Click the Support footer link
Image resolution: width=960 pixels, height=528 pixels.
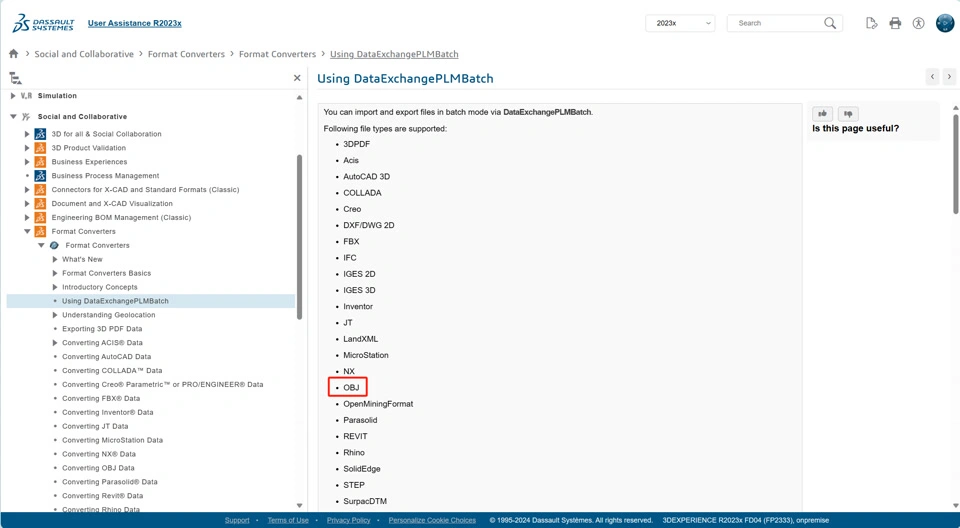pyautogui.click(x=237, y=520)
